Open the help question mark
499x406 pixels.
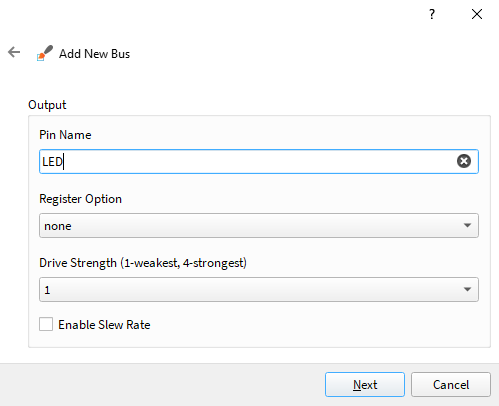432,14
